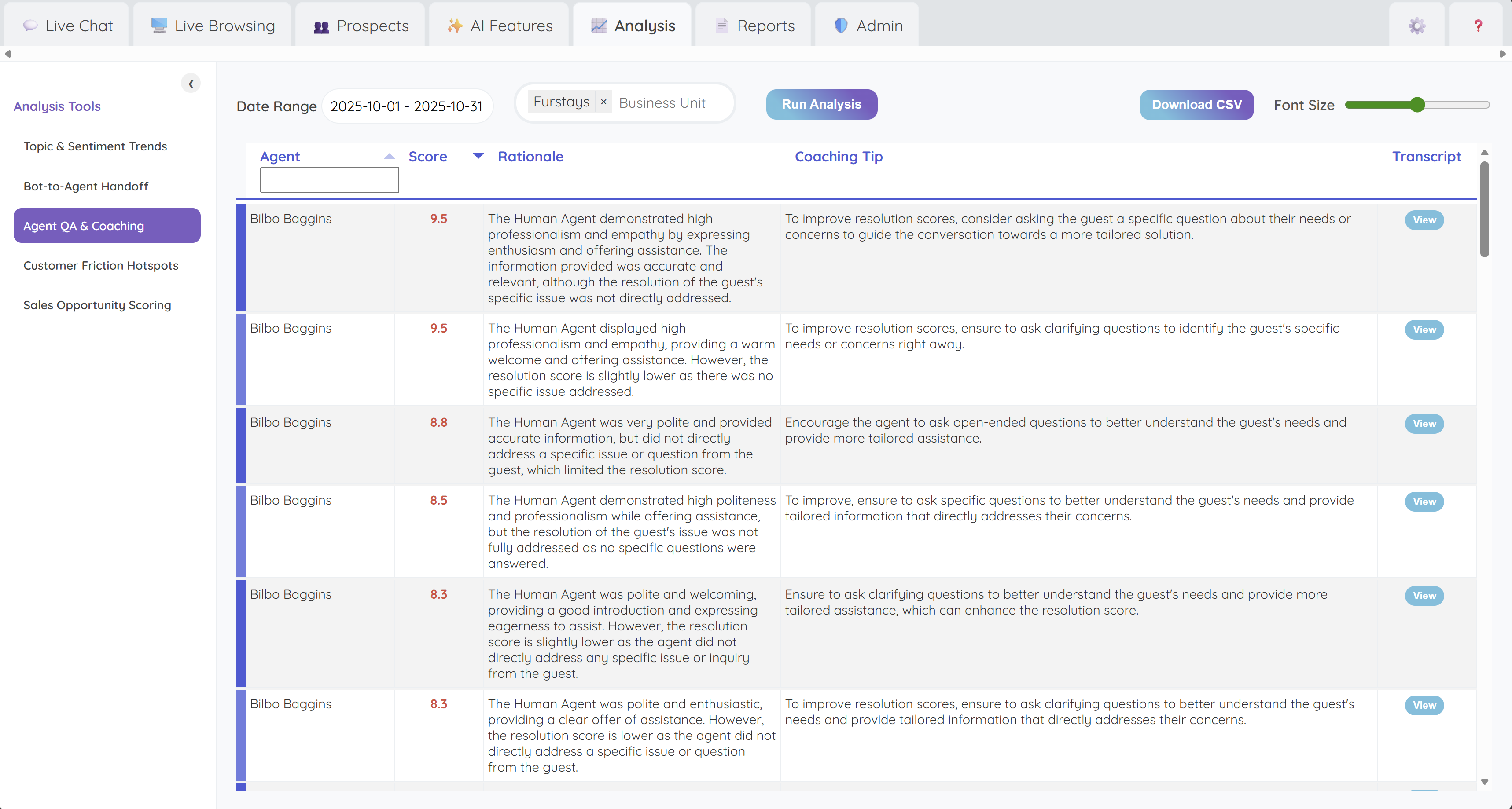Select Sales Opportunity Scoring tool
1512x809 pixels.
coord(97,305)
